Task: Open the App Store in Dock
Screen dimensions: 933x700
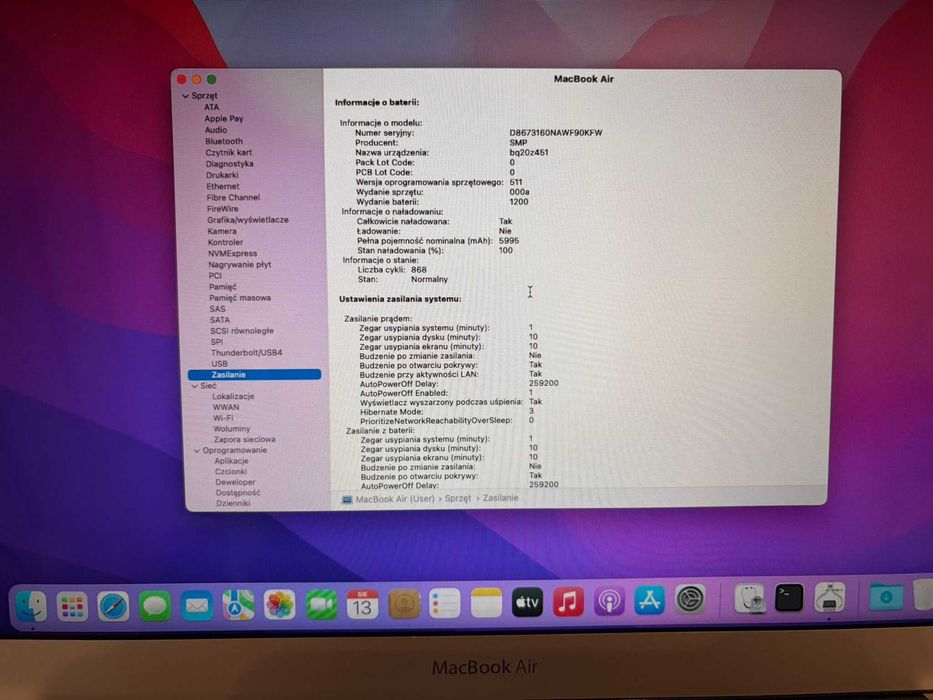Action: 649,600
